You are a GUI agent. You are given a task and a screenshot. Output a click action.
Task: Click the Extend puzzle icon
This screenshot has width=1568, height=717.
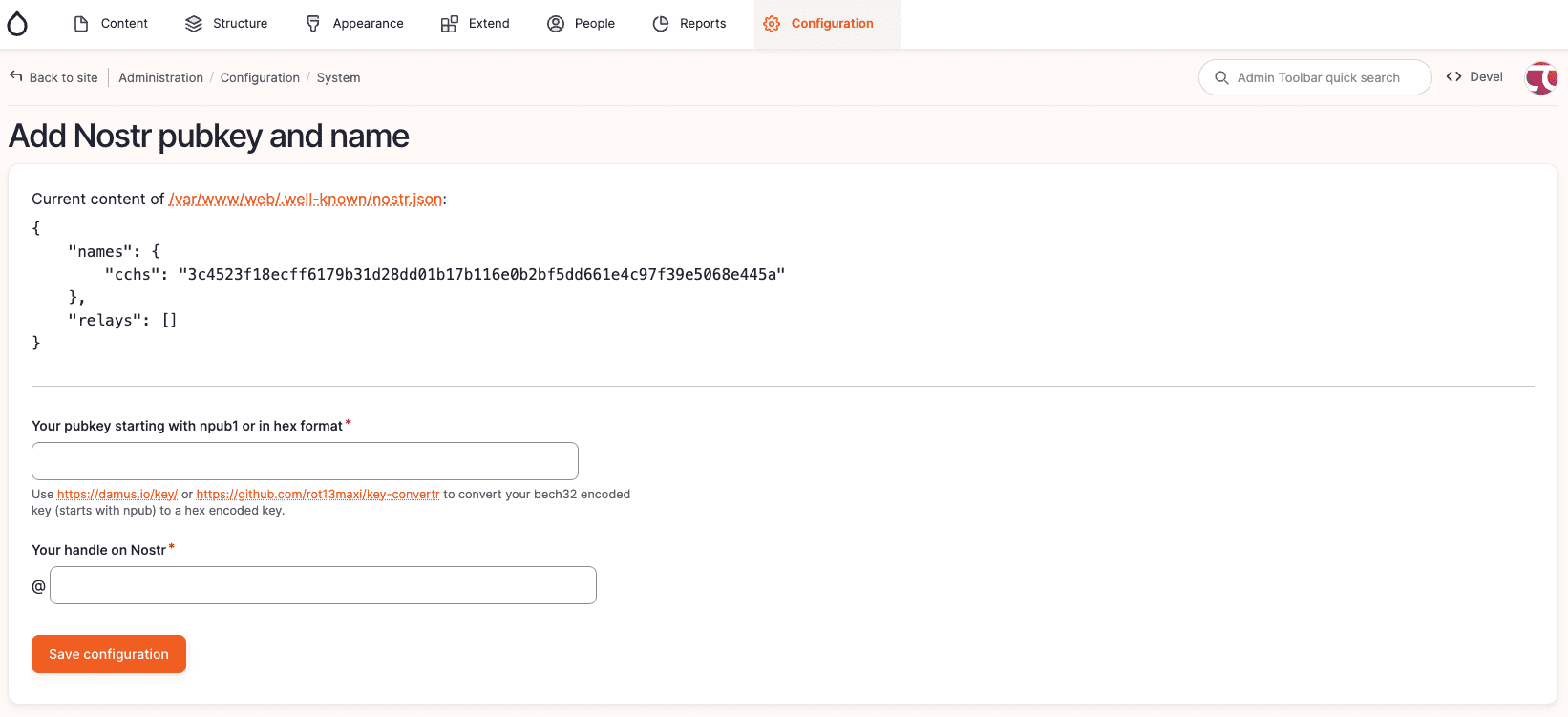point(449,24)
